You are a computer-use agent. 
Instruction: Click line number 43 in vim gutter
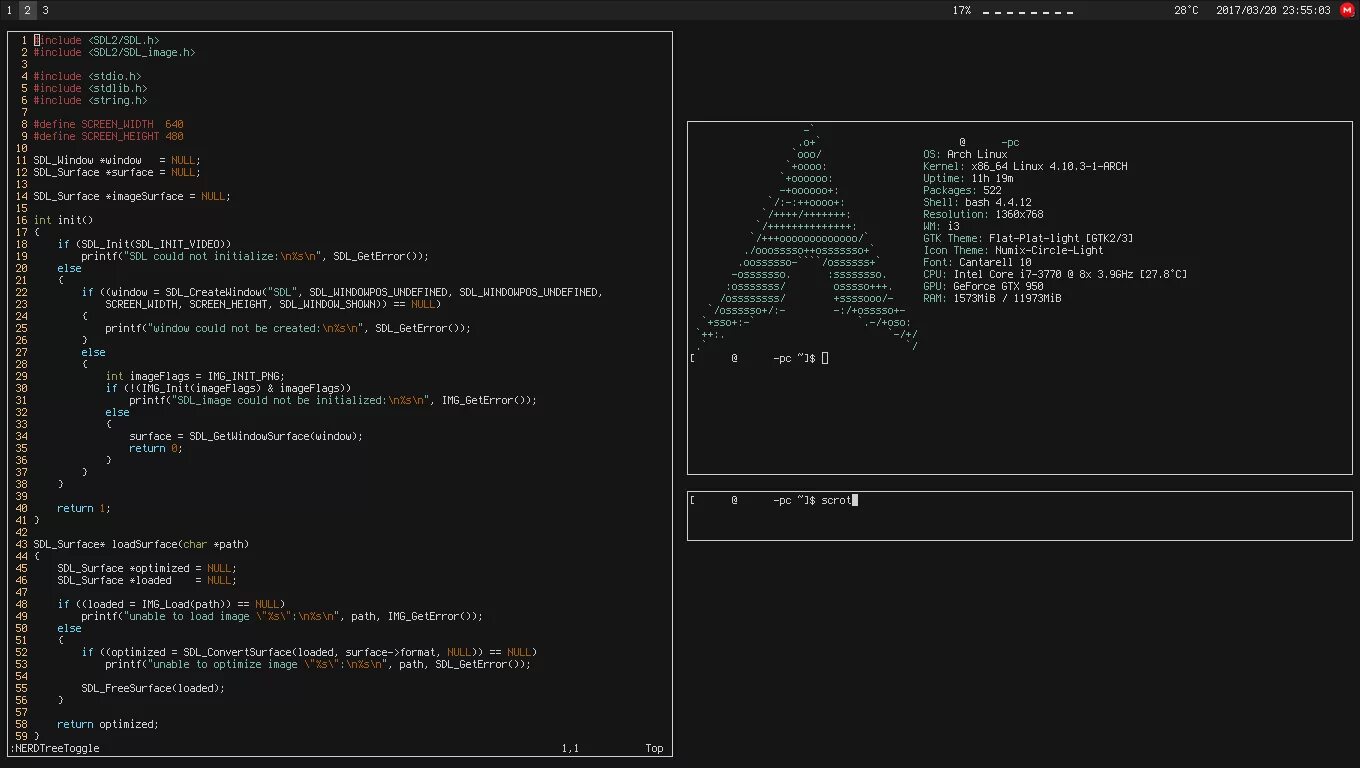click(22, 544)
